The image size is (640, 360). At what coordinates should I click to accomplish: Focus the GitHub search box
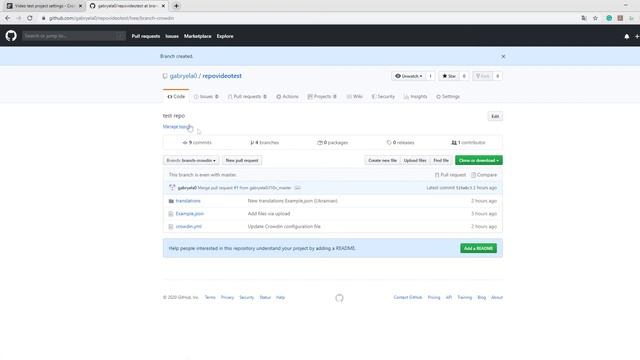pyautogui.click(x=74, y=36)
